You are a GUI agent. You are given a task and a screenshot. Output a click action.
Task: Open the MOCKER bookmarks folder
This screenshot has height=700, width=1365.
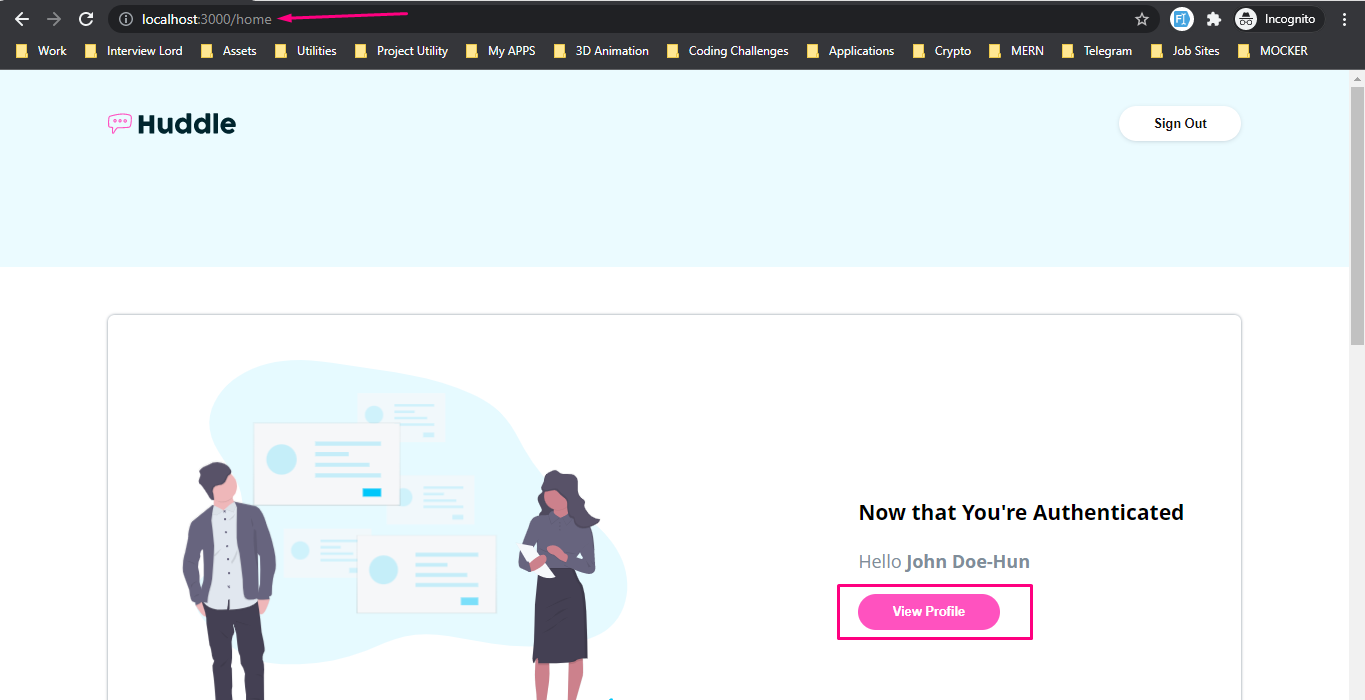point(1273,51)
